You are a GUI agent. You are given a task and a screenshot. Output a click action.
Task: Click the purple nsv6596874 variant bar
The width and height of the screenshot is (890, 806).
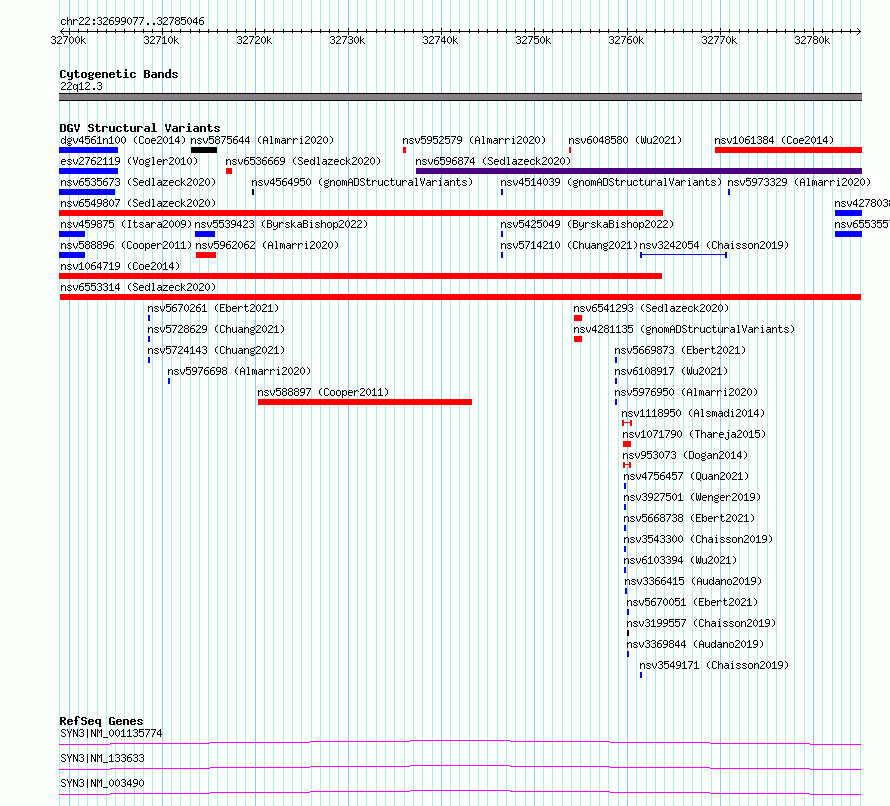639,171
